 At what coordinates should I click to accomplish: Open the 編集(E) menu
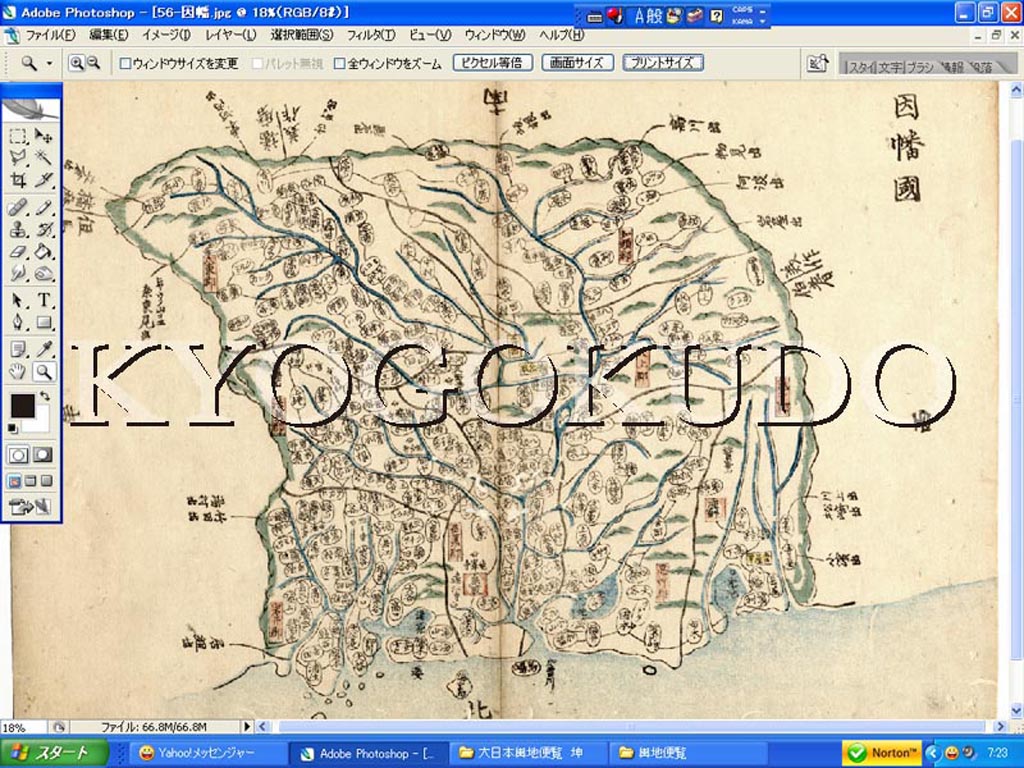click(x=108, y=35)
